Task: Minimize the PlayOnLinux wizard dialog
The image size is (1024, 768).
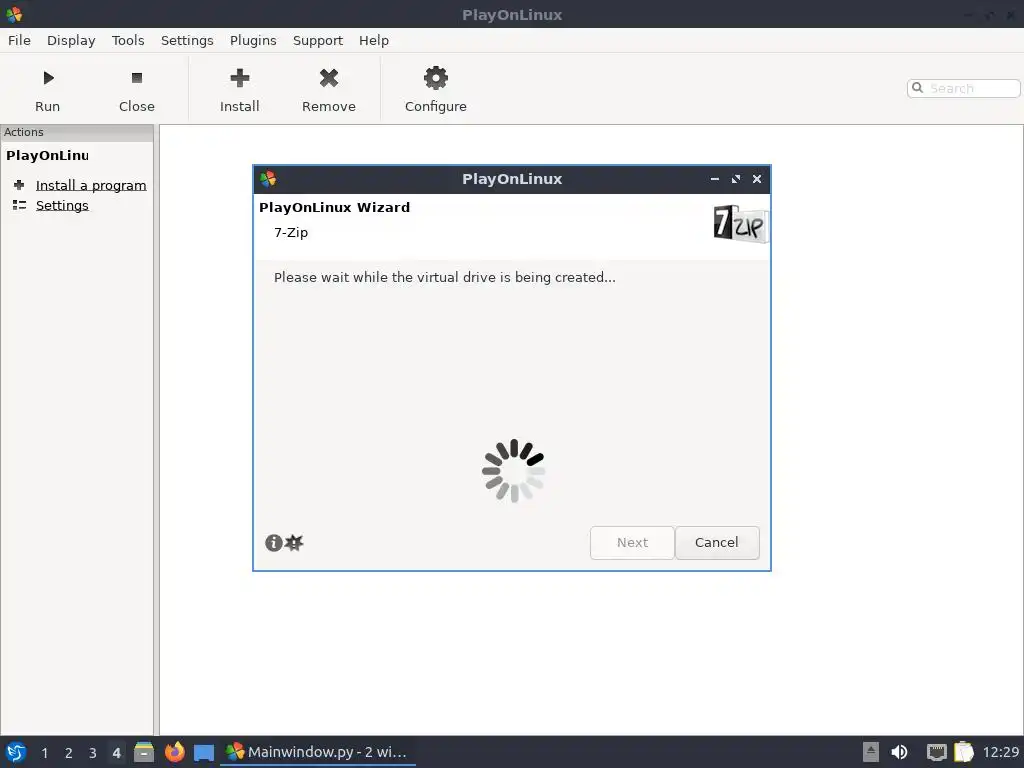Action: (x=714, y=179)
